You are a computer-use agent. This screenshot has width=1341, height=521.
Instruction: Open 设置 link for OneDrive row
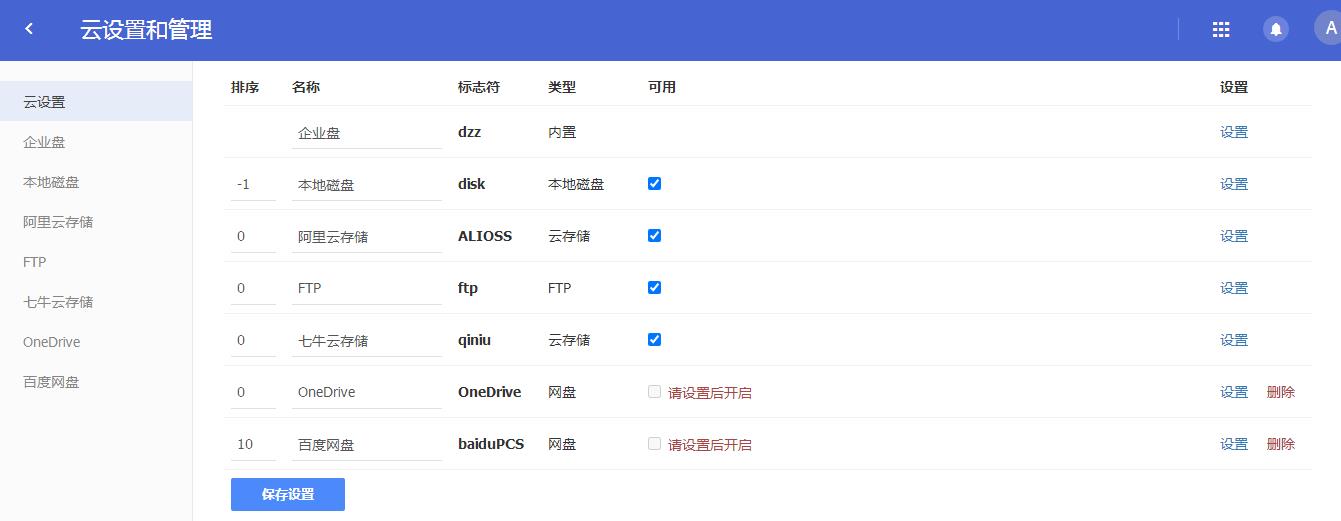(1233, 392)
